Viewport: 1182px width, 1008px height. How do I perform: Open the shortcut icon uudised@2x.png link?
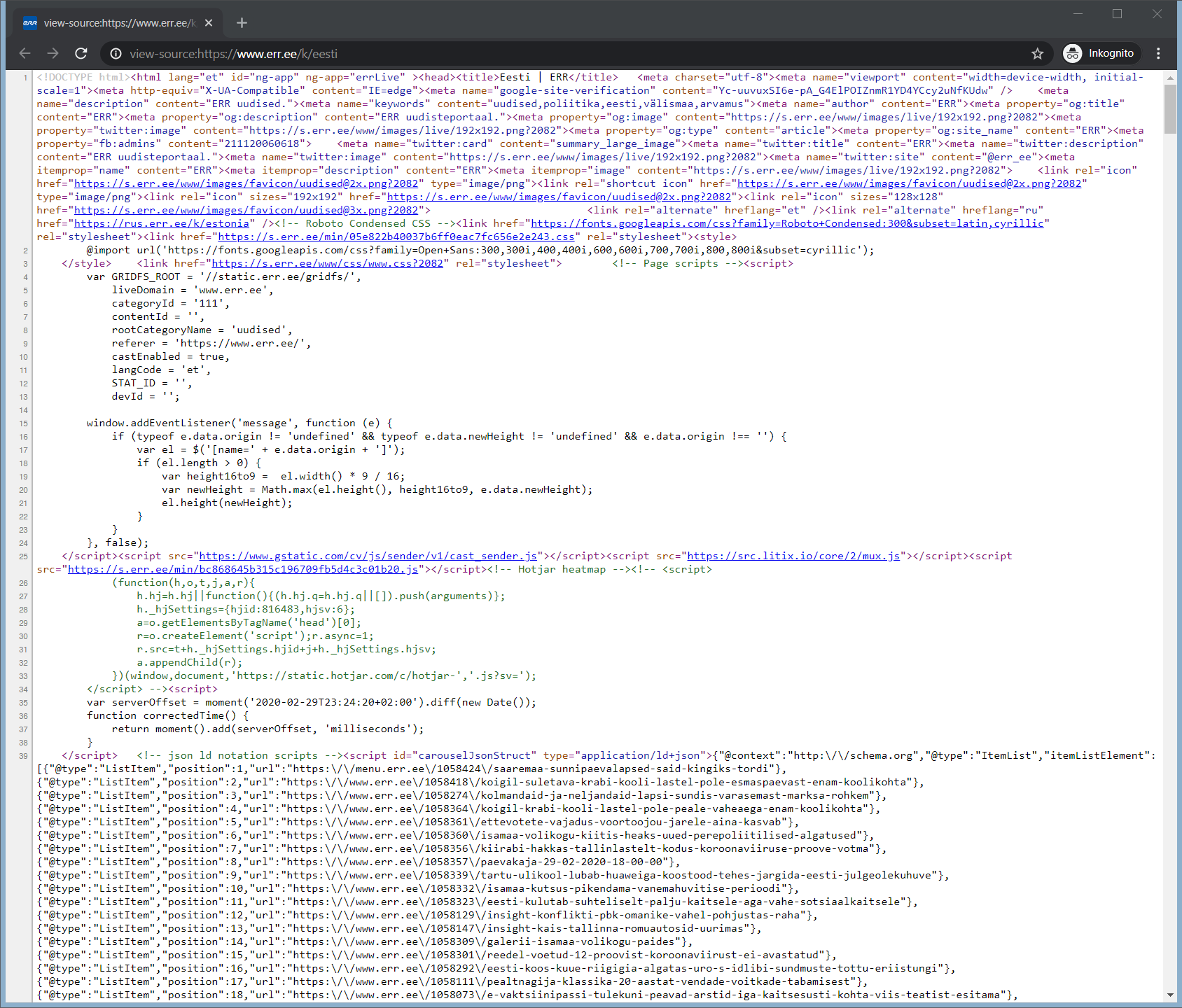point(909,183)
